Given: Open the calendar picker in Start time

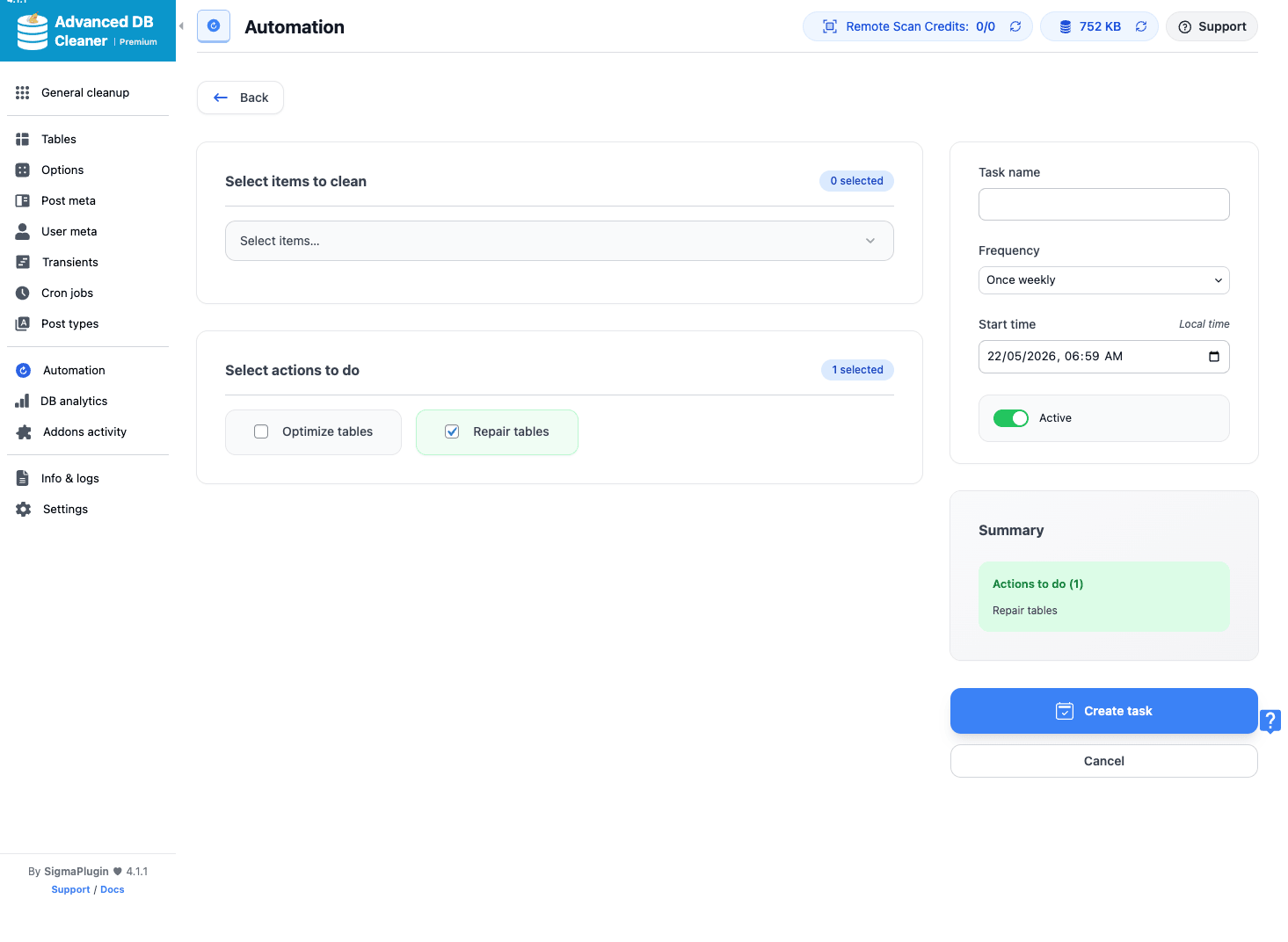Looking at the screenshot, I should 1214,357.
